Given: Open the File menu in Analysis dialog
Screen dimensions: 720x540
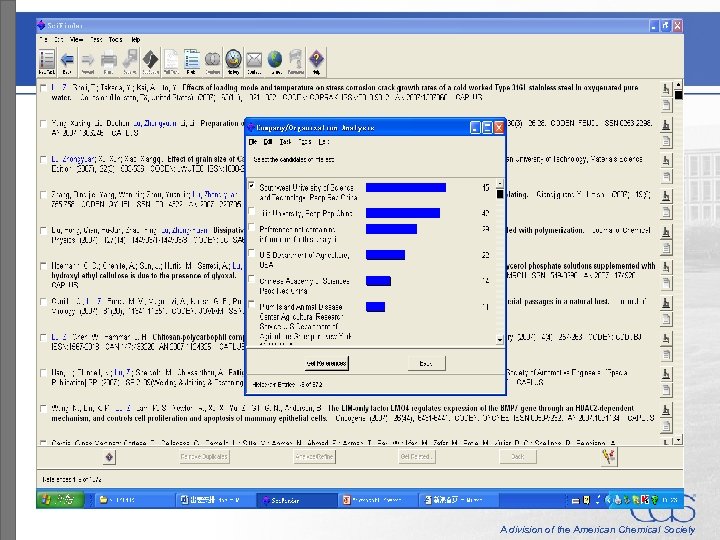Looking at the screenshot, I should pyautogui.click(x=253, y=142).
